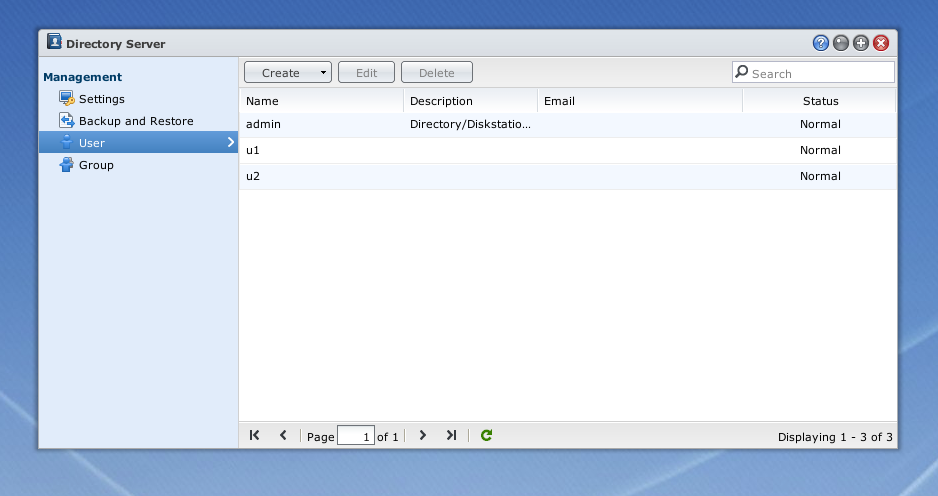This screenshot has width=938, height=496.
Task: Maximize window with plus icon
Action: 861,43
